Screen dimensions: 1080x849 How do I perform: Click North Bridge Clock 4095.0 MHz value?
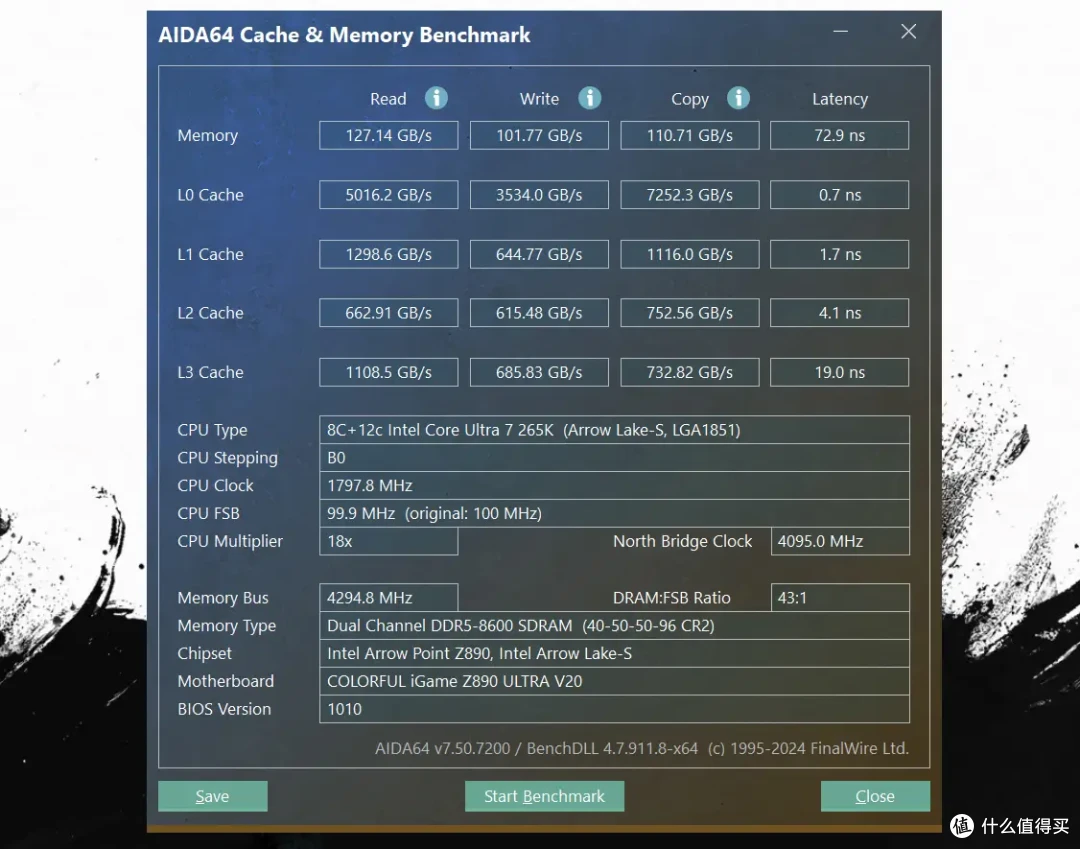(840, 541)
